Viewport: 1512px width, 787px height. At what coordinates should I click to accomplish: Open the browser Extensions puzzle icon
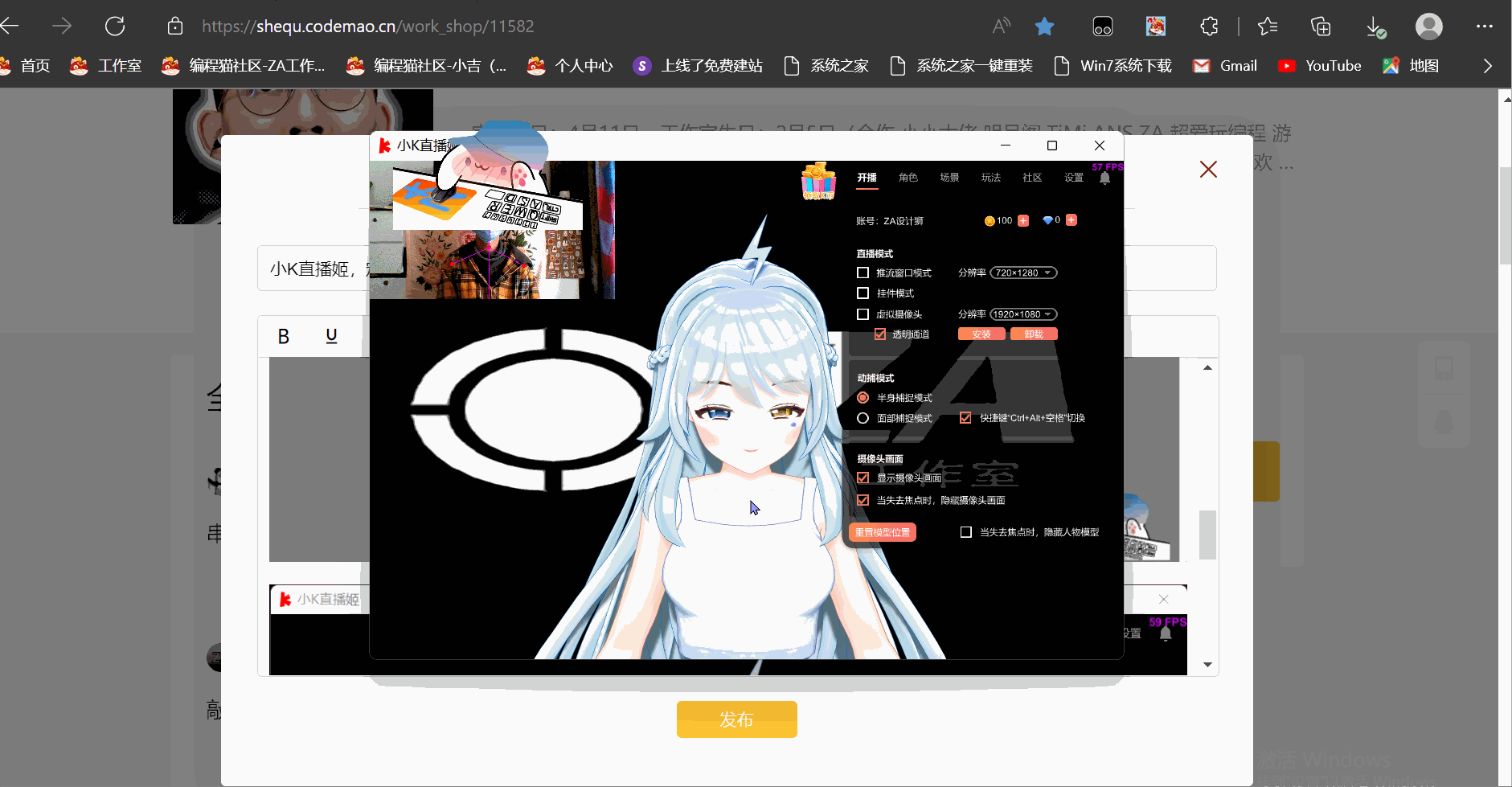(x=1209, y=27)
